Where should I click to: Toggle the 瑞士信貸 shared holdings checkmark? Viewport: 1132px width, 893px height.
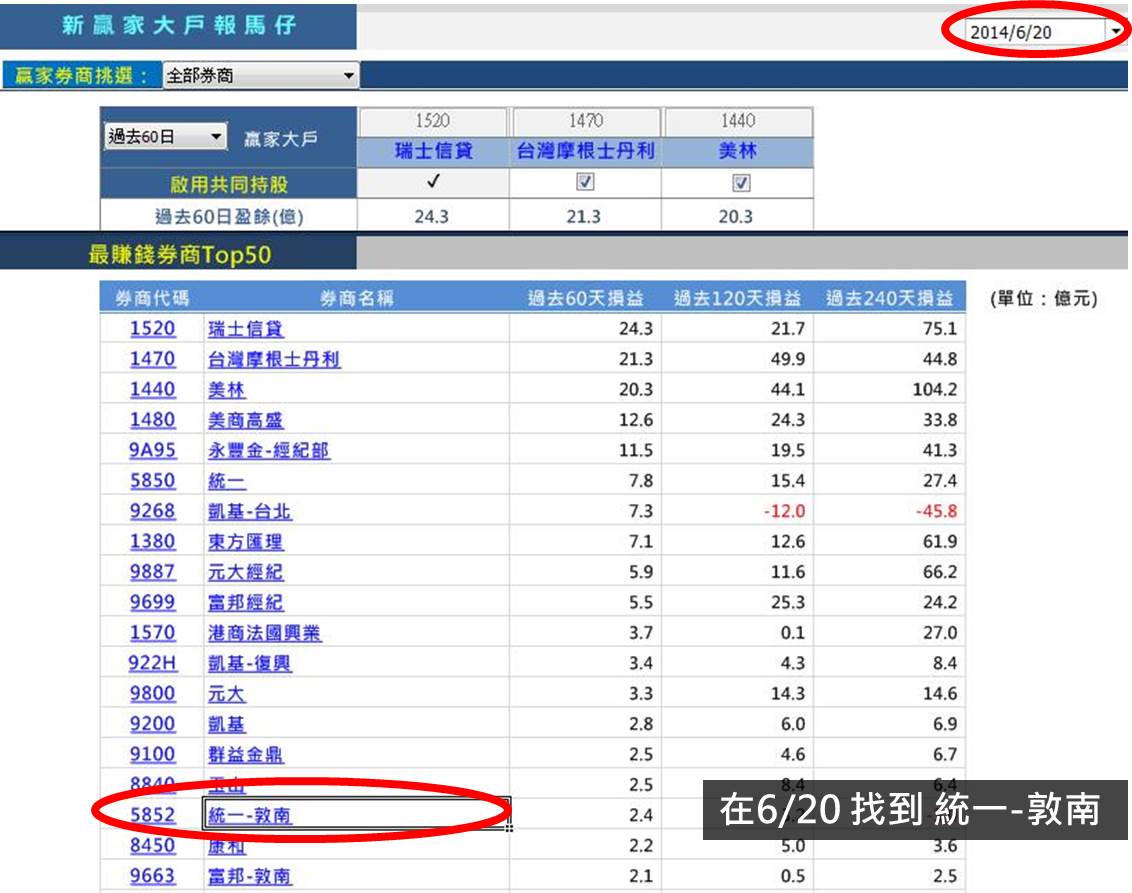point(433,181)
